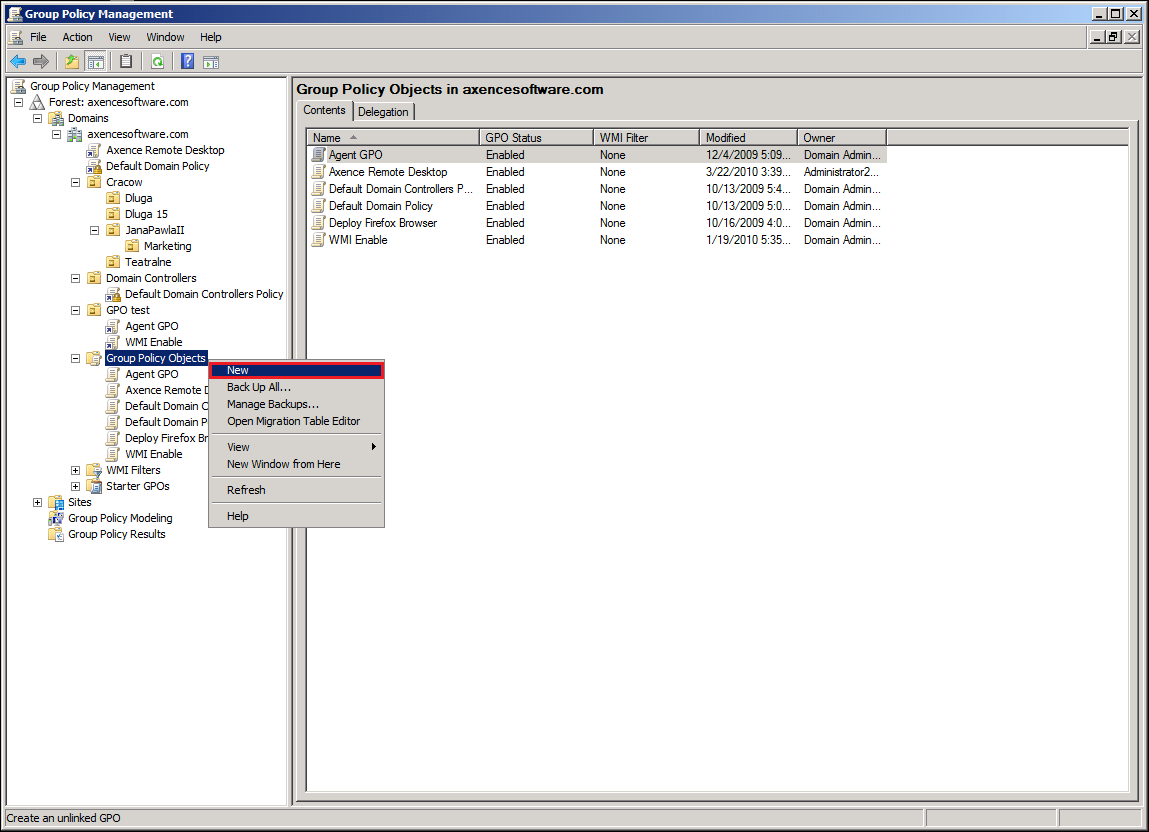Click the Agent GPO icon in the contents list
1149x832 pixels.
click(319, 155)
